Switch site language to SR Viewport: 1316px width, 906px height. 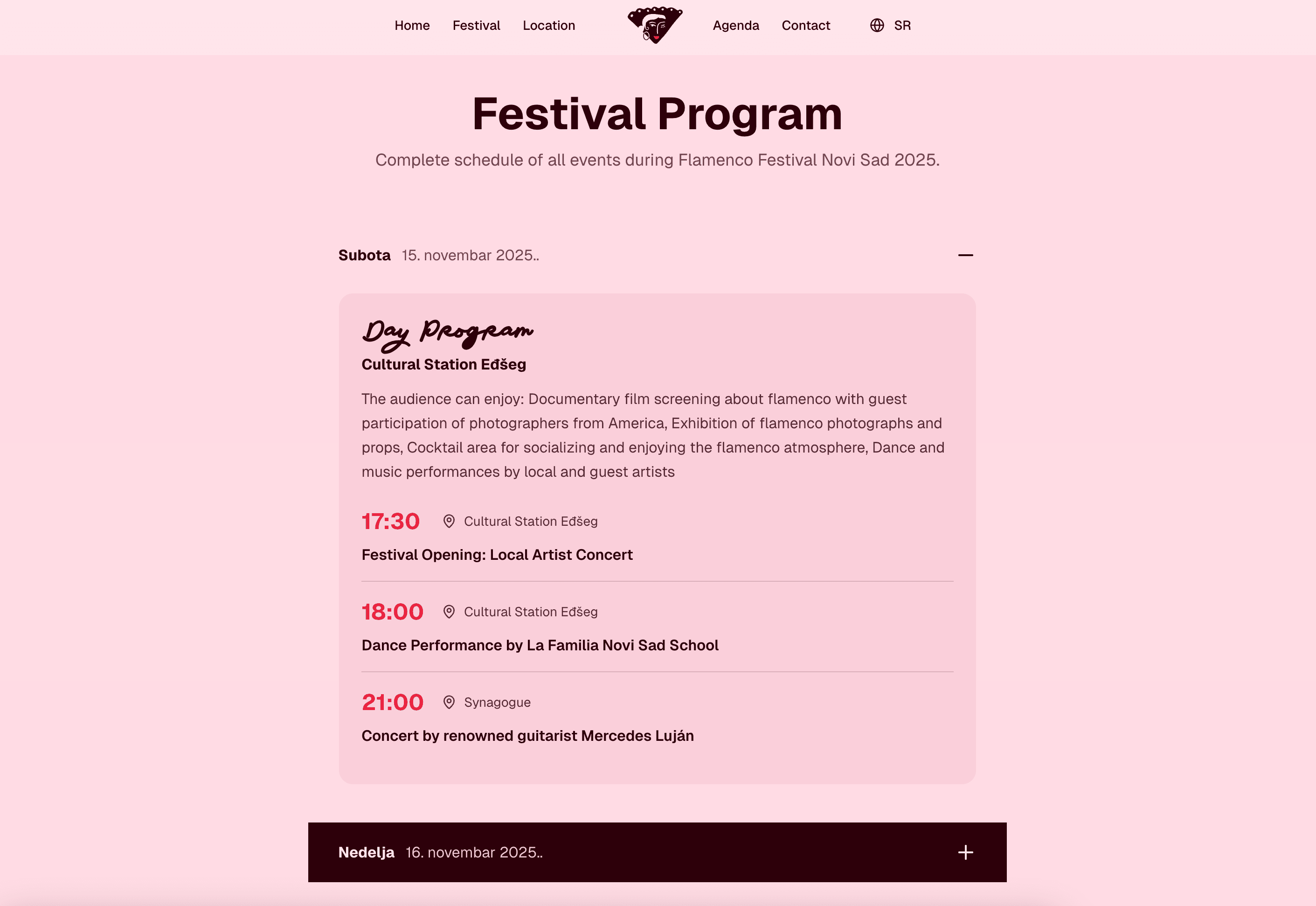[902, 26]
